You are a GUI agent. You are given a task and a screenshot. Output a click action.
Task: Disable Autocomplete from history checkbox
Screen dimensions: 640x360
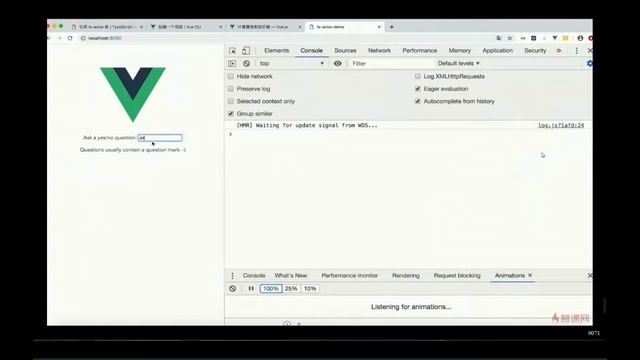click(x=418, y=101)
